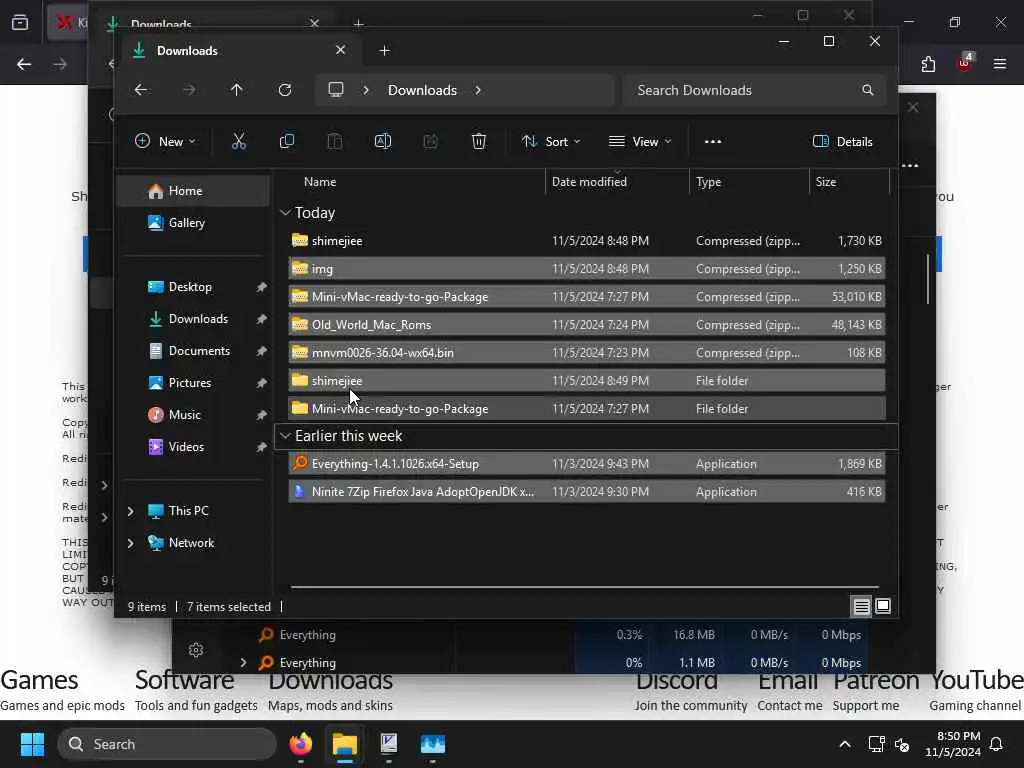Open Task Manager graph icon on taskbar
The height and width of the screenshot is (768, 1024).
432,744
